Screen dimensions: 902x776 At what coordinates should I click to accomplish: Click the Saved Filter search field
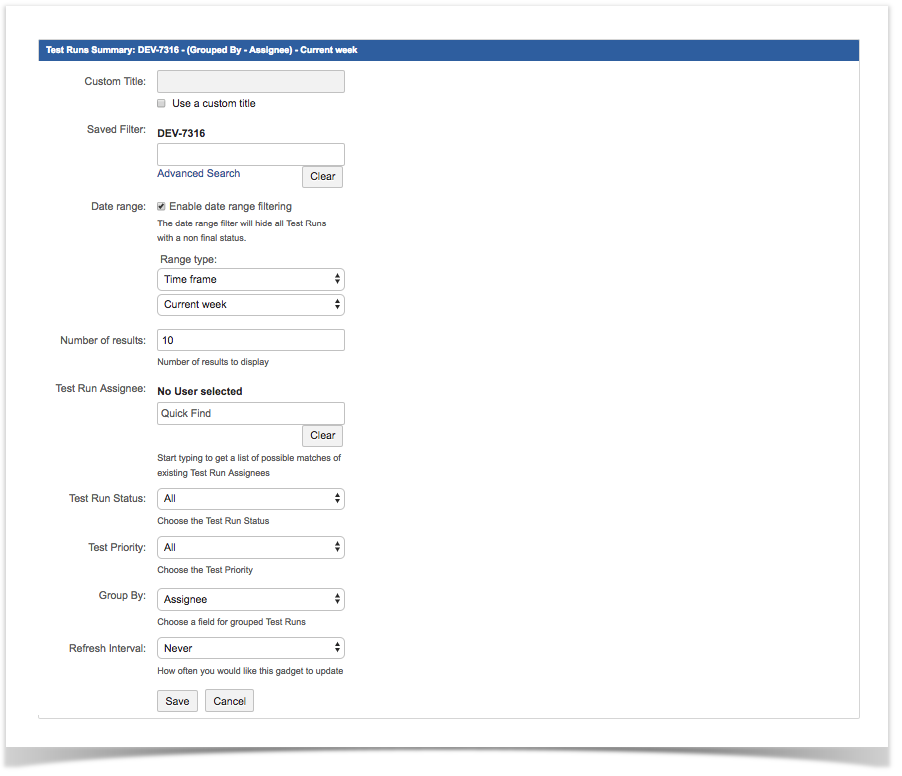[x=251, y=155]
